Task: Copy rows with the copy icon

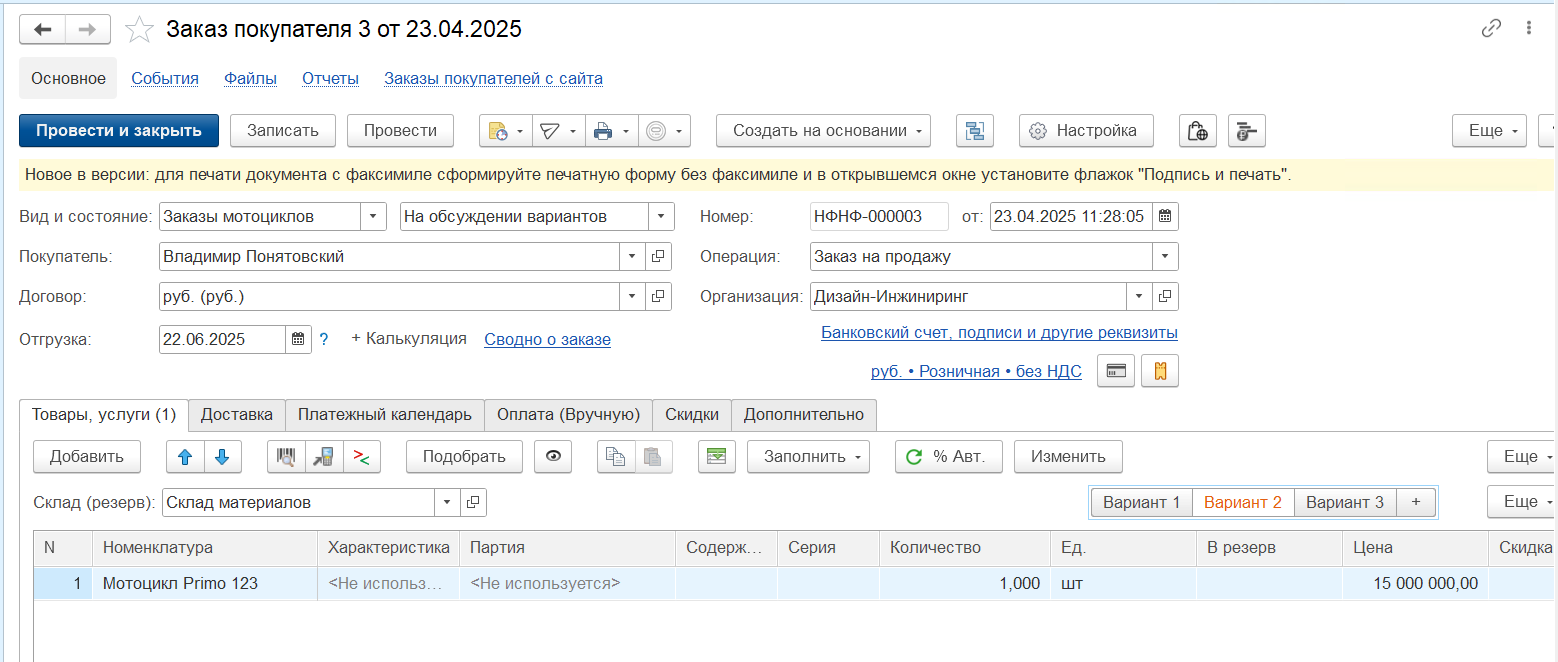Action: click(x=616, y=457)
